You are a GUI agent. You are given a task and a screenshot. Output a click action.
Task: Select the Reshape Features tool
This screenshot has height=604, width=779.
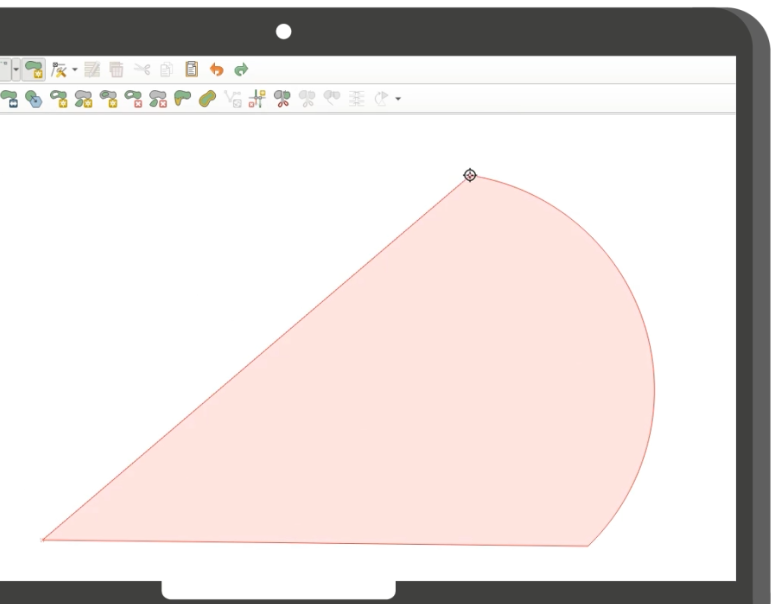183,99
